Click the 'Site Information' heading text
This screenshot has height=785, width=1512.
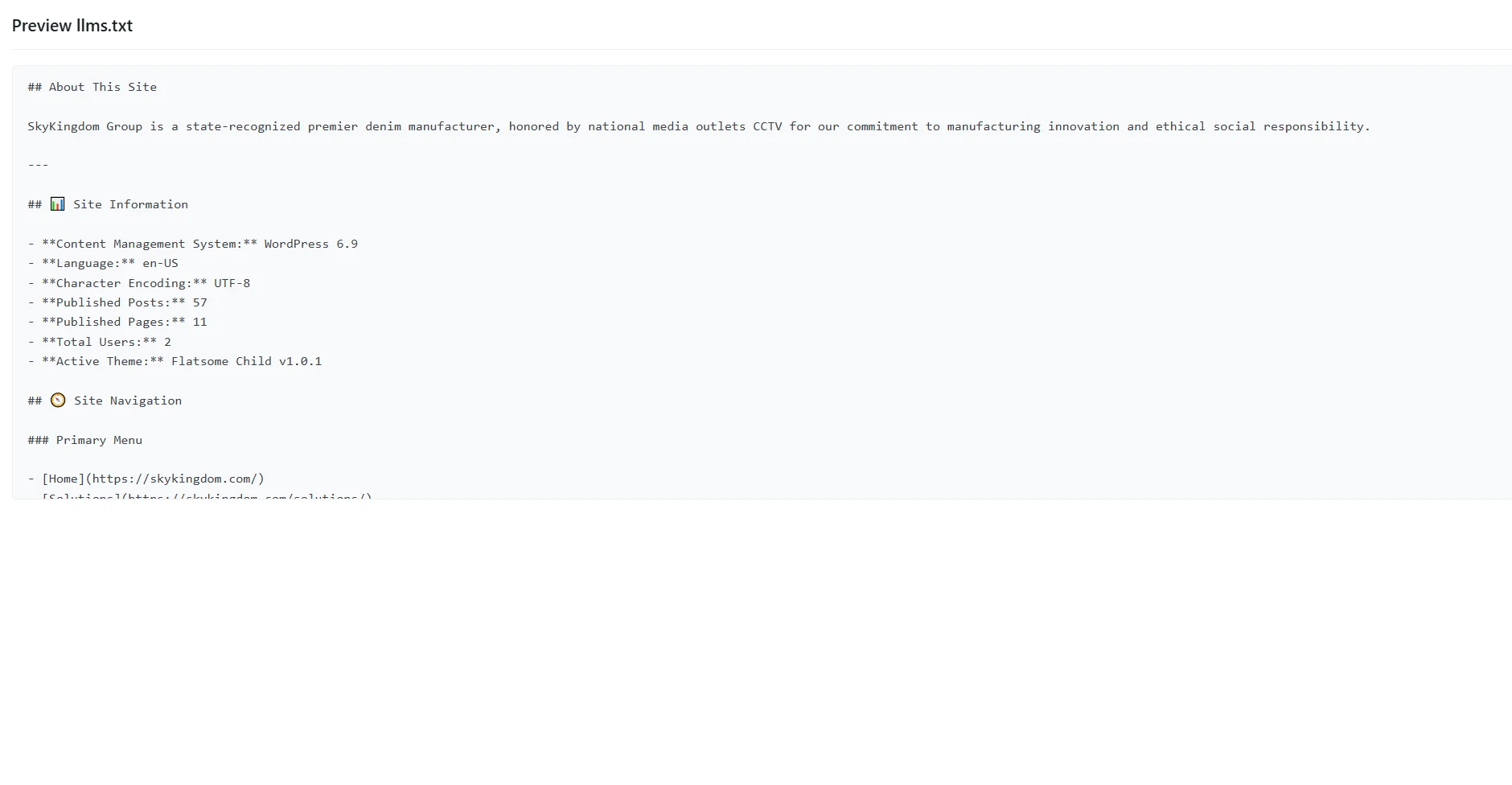[x=130, y=204]
